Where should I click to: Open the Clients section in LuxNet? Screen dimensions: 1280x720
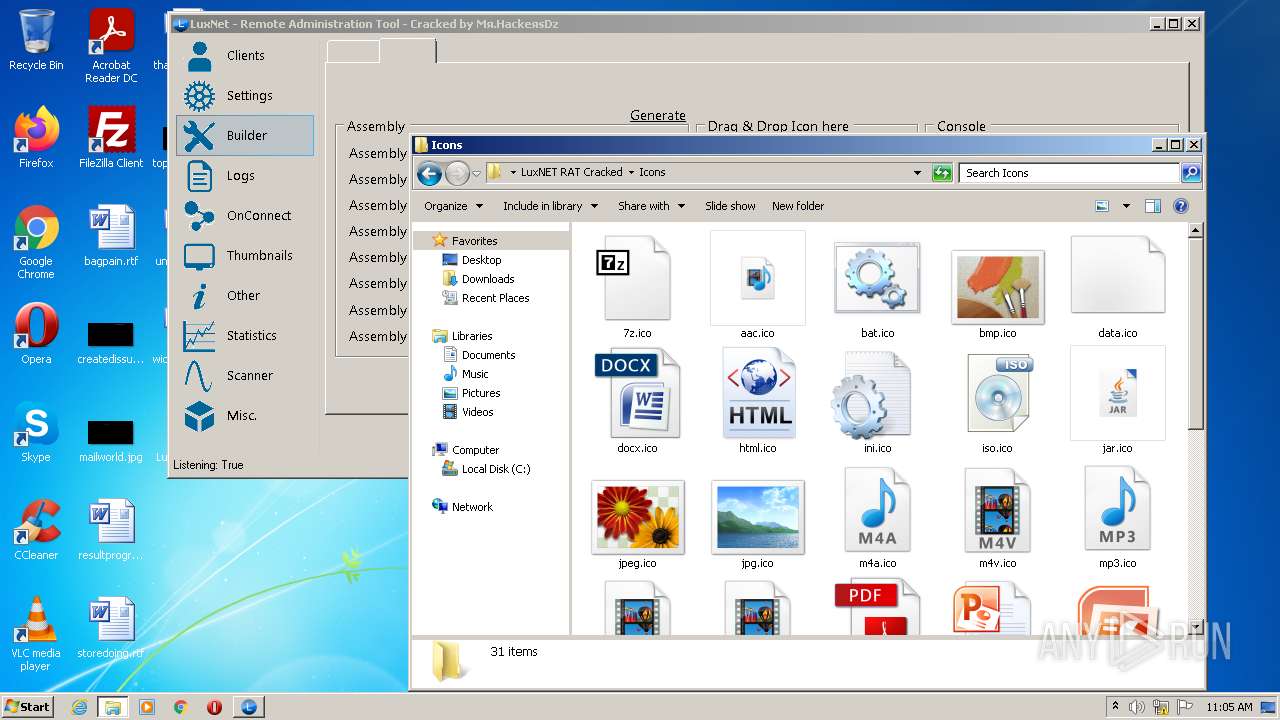coord(245,56)
